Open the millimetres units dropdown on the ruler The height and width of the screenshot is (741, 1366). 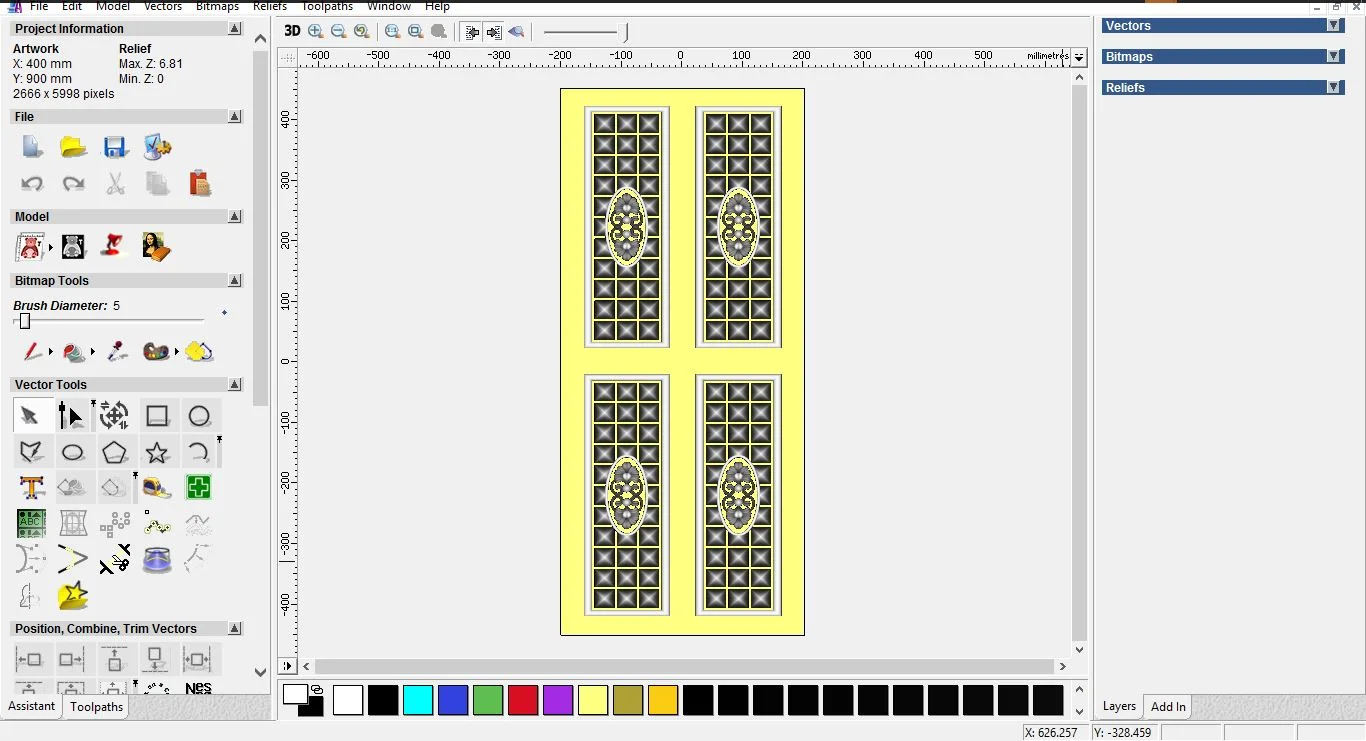click(x=1078, y=57)
